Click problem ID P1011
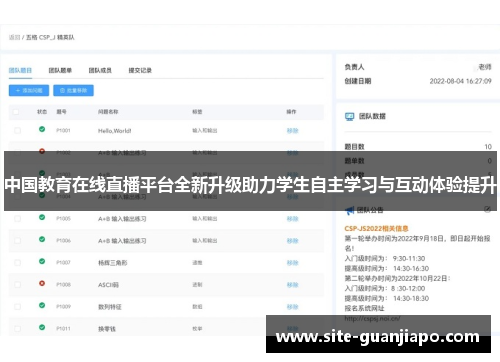This screenshot has width=500, height=362. [63, 329]
